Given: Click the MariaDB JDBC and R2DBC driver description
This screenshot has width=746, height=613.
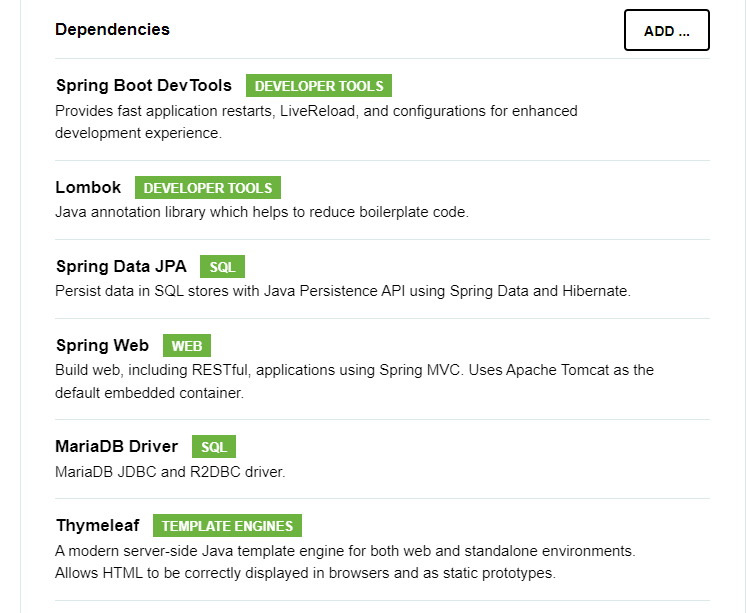Looking at the screenshot, I should tap(170, 471).
